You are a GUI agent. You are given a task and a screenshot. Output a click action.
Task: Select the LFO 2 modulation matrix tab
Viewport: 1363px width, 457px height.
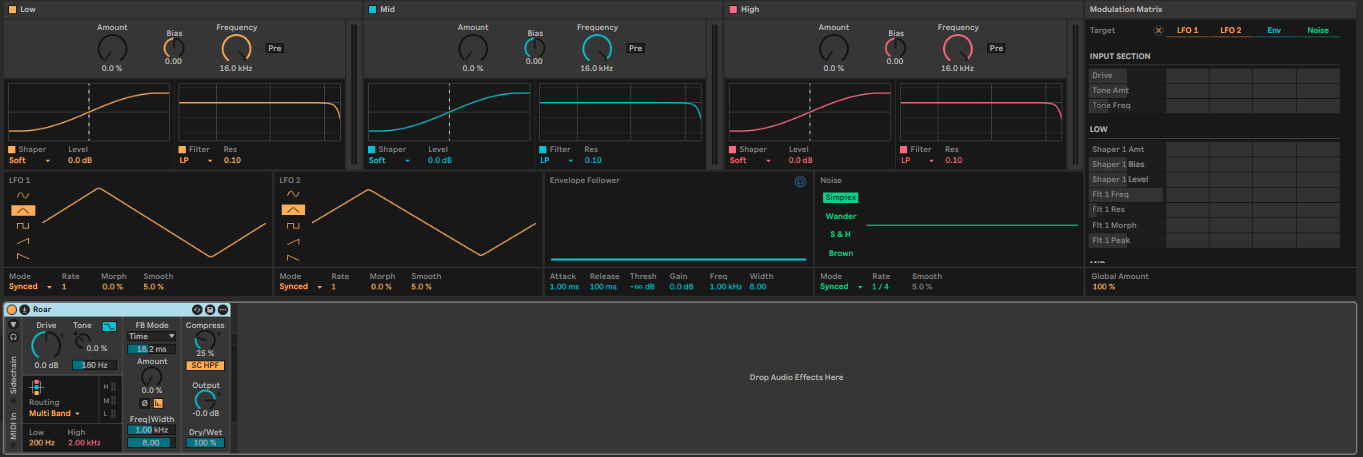(x=1230, y=31)
